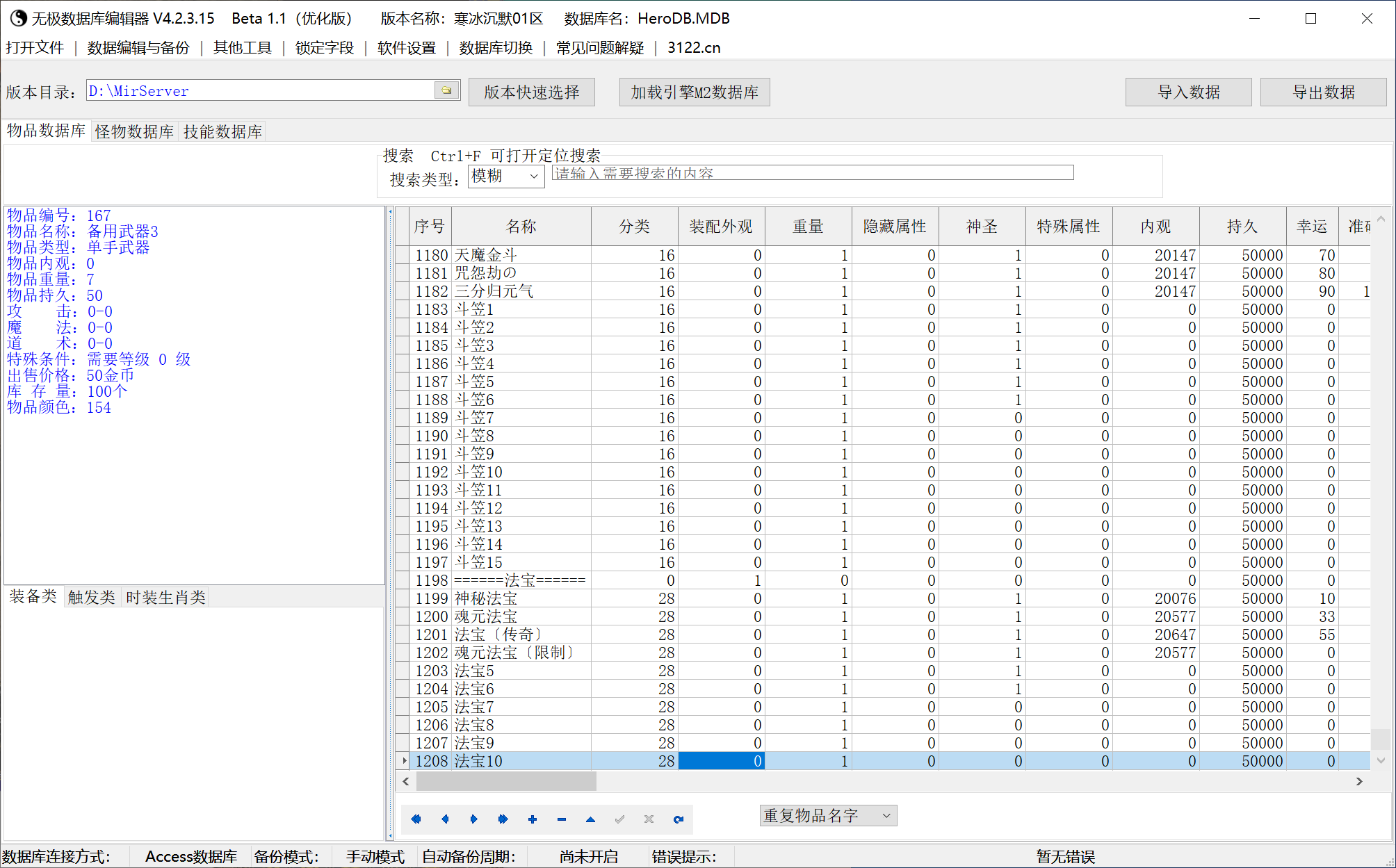Click the 版本快速选择 button

tap(532, 92)
